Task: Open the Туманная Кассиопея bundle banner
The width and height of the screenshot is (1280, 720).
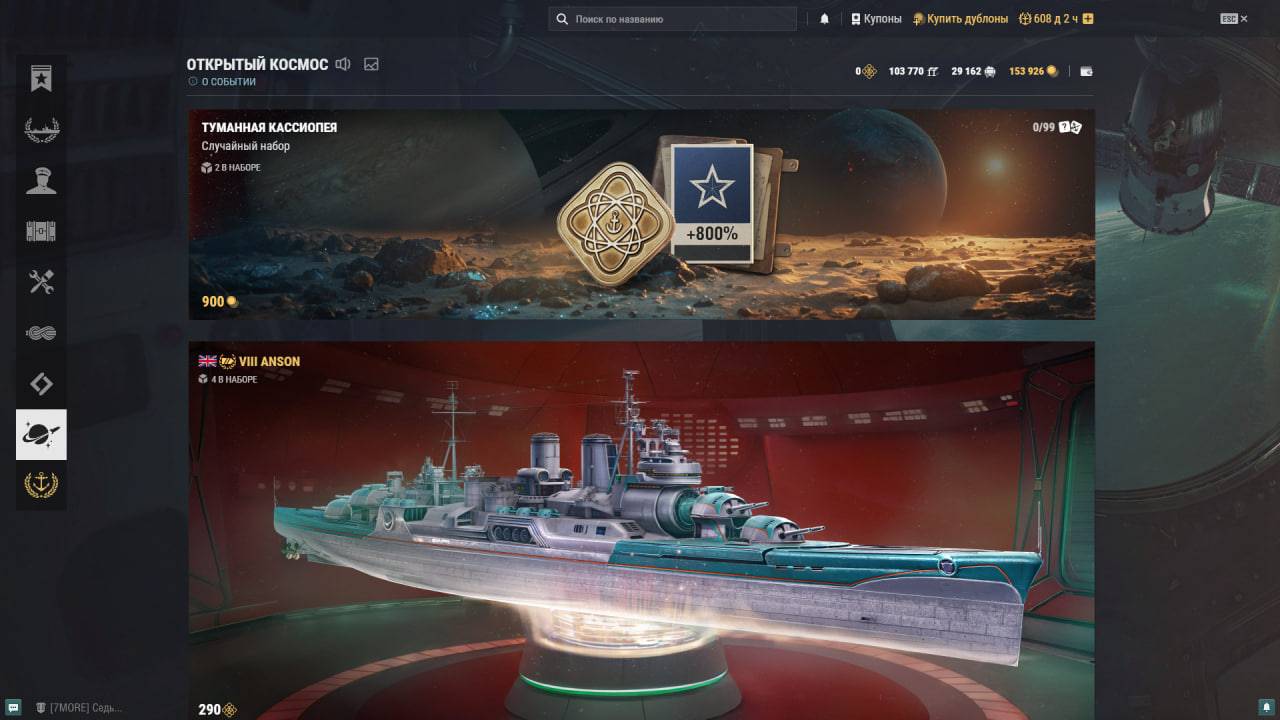Action: pos(641,214)
